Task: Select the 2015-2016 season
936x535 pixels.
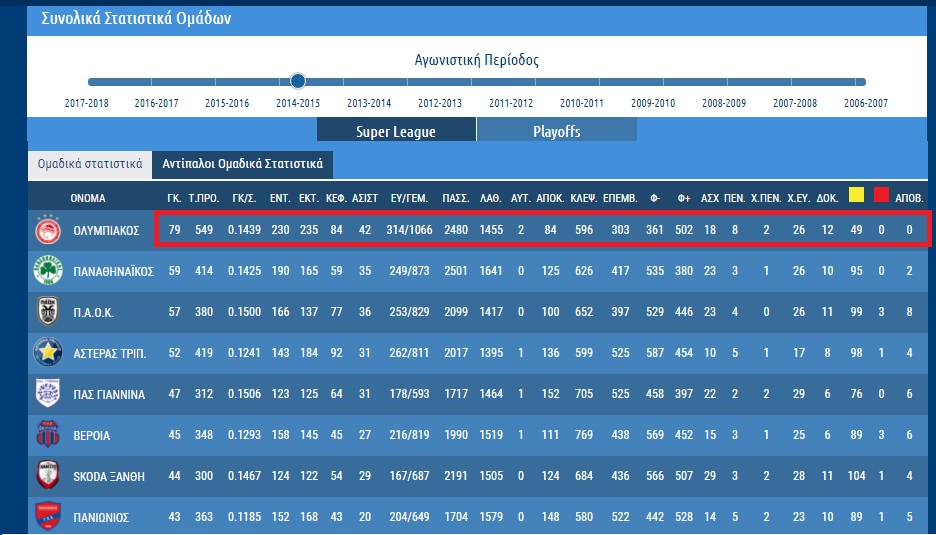Action: [227, 103]
